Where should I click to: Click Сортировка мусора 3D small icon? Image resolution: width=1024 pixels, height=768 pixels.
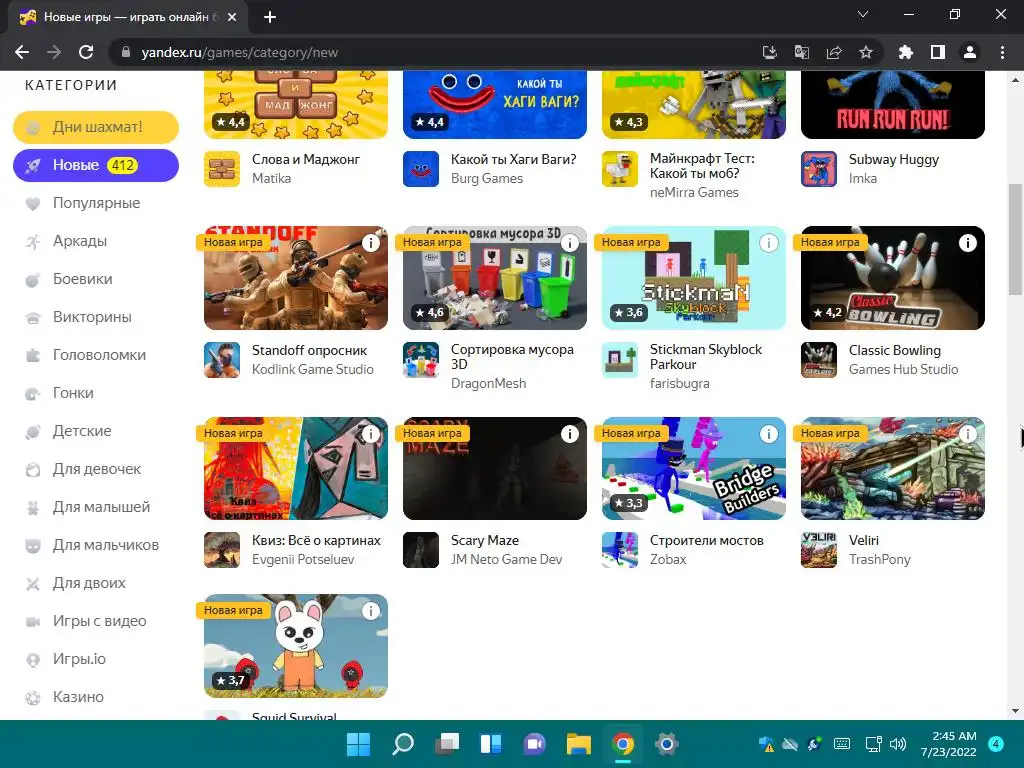[421, 360]
